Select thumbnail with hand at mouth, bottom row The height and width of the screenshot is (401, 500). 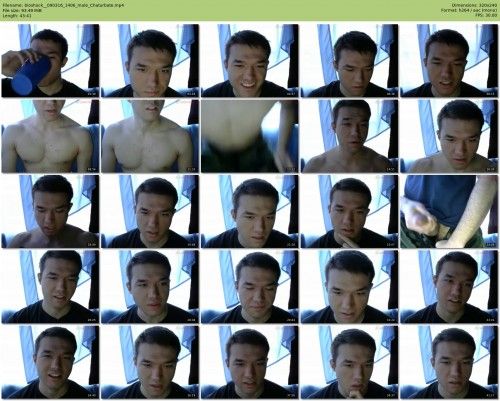[x=349, y=362]
